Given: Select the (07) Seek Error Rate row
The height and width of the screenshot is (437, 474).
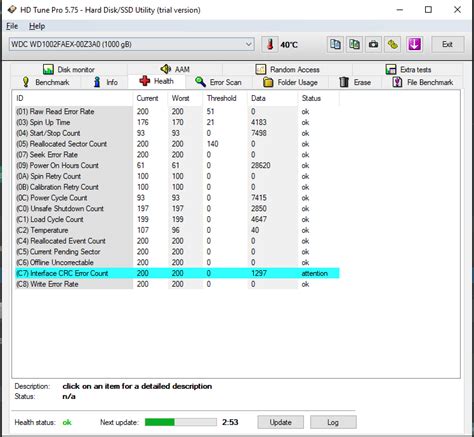Looking at the screenshot, I should coord(177,155).
